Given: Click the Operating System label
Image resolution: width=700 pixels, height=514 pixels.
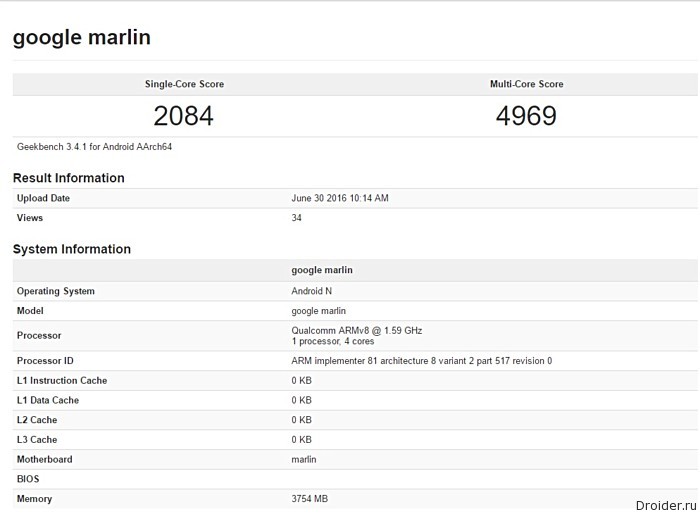Looking at the screenshot, I should tap(56, 291).
